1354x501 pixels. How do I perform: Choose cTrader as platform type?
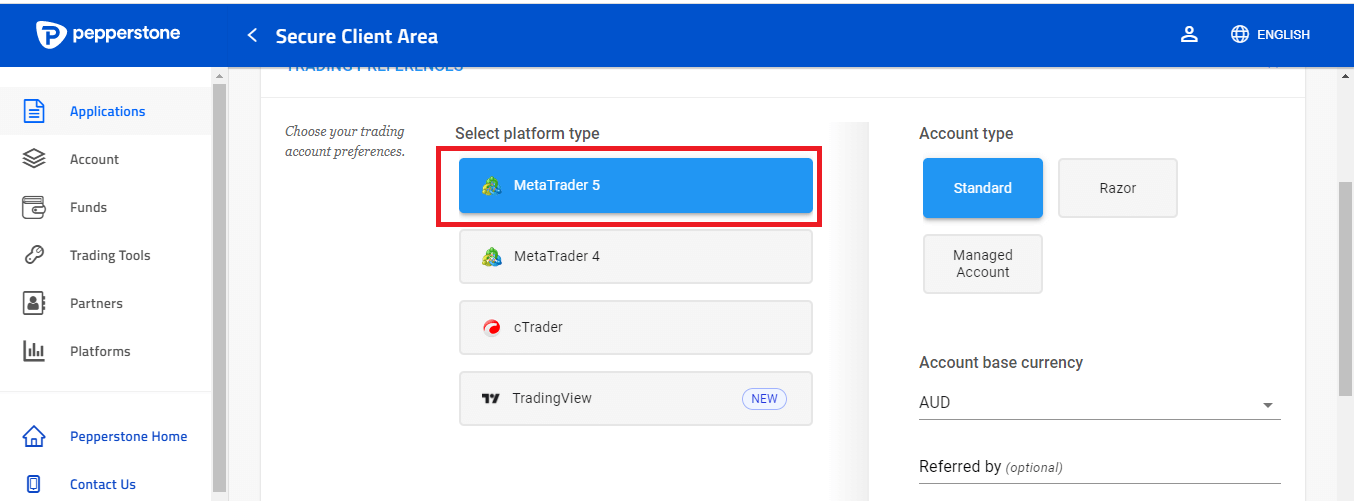click(636, 327)
